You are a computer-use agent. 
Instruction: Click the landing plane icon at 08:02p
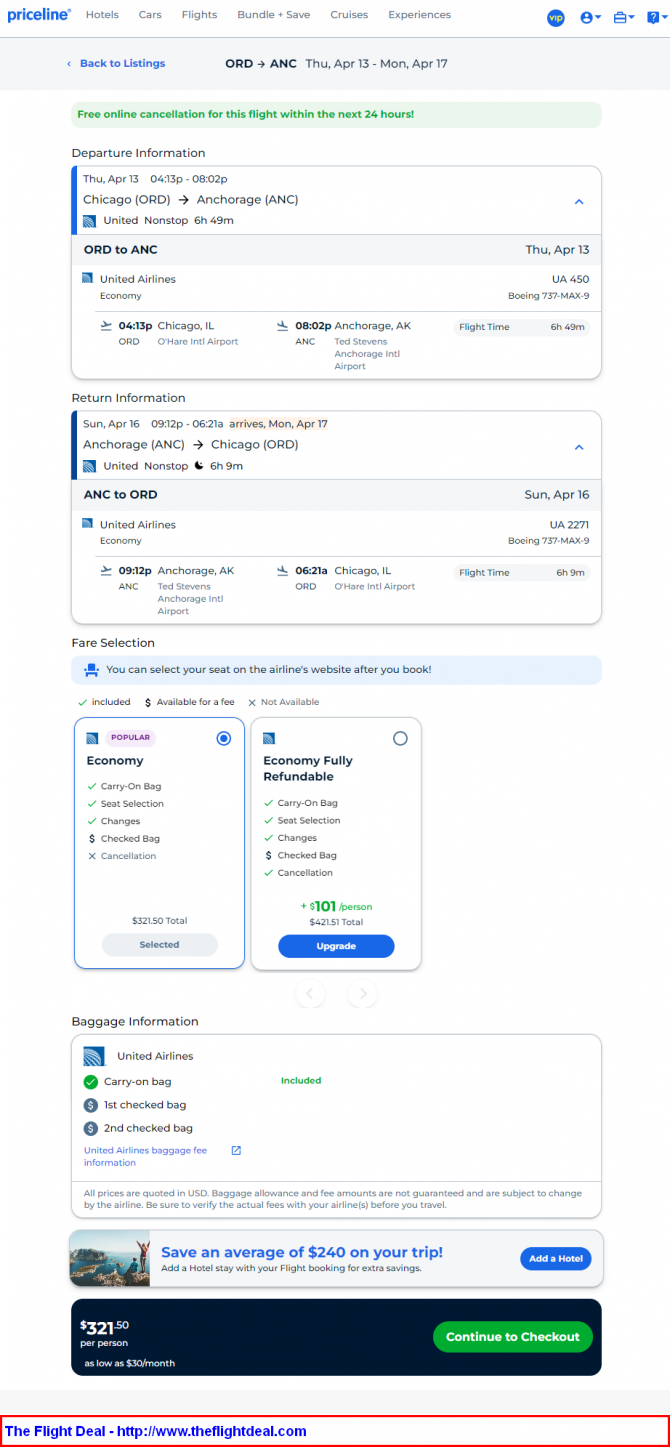(x=283, y=326)
